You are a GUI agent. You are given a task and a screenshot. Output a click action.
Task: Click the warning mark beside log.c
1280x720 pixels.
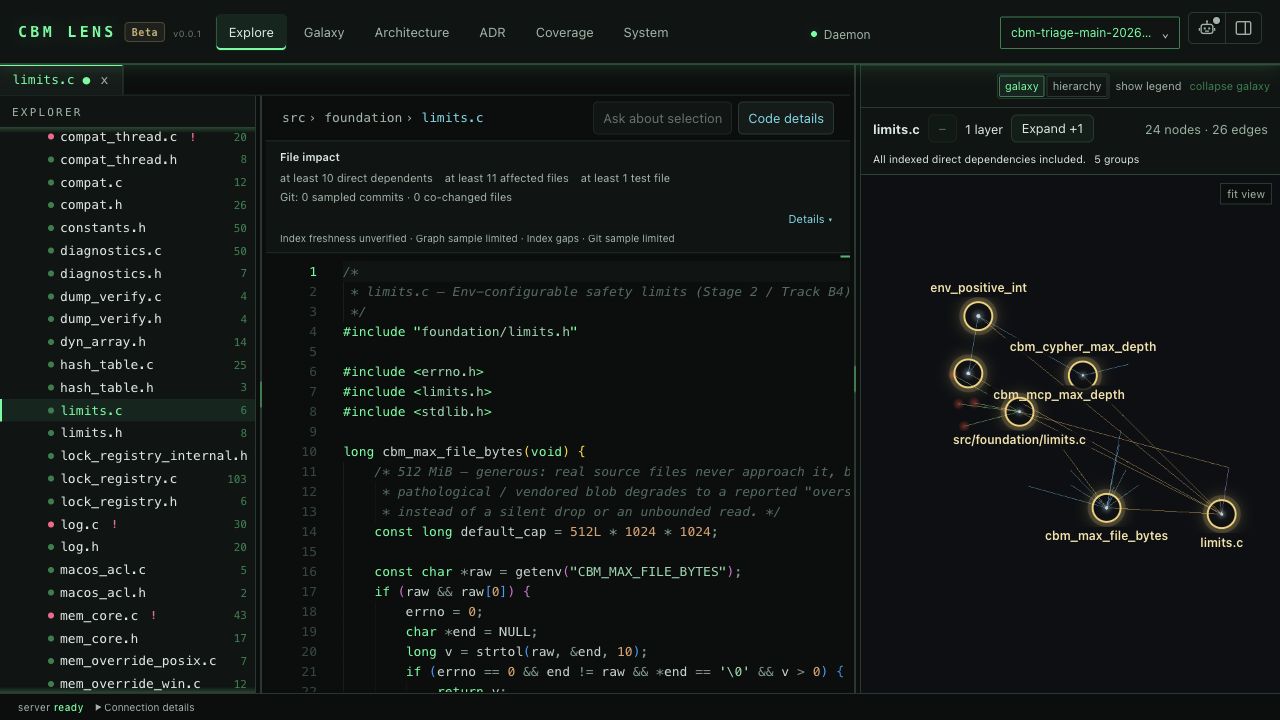(x=115, y=524)
